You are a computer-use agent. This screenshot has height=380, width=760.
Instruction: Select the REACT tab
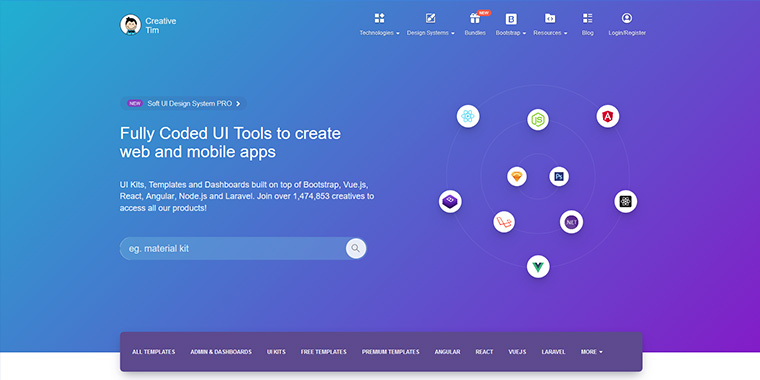coord(484,352)
